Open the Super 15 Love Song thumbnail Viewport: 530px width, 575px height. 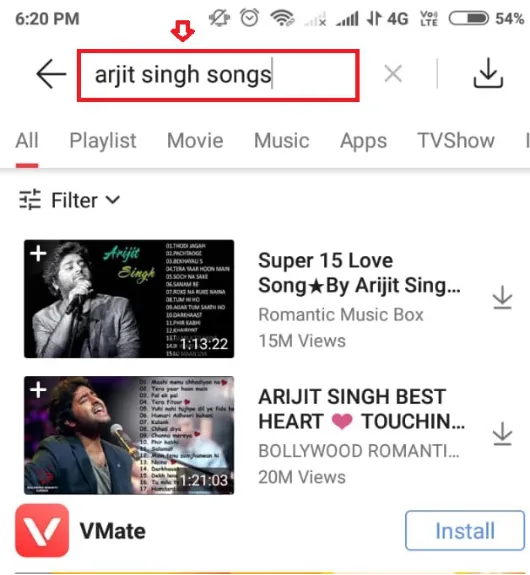129,299
